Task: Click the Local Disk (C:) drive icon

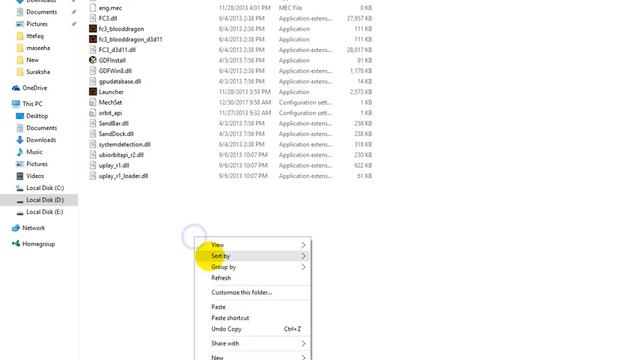Action: (x=20, y=188)
